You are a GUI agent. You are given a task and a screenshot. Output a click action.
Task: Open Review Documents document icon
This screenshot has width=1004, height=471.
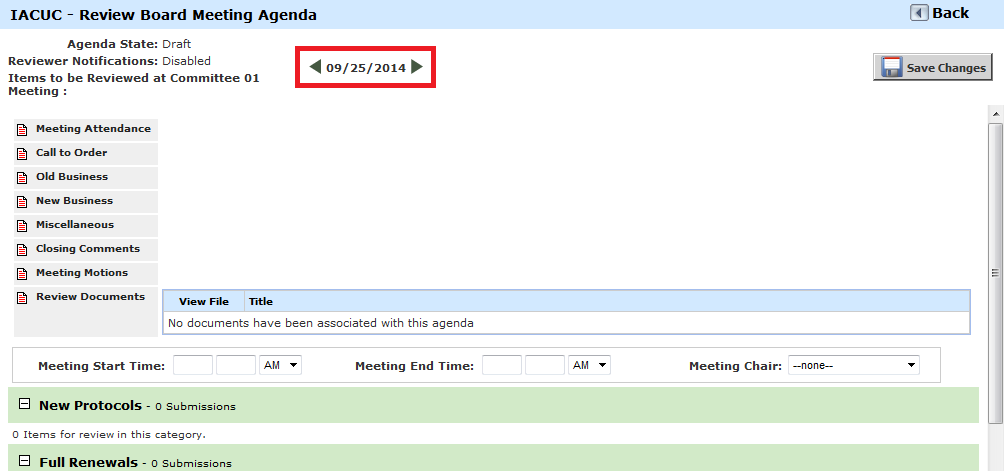(22, 298)
